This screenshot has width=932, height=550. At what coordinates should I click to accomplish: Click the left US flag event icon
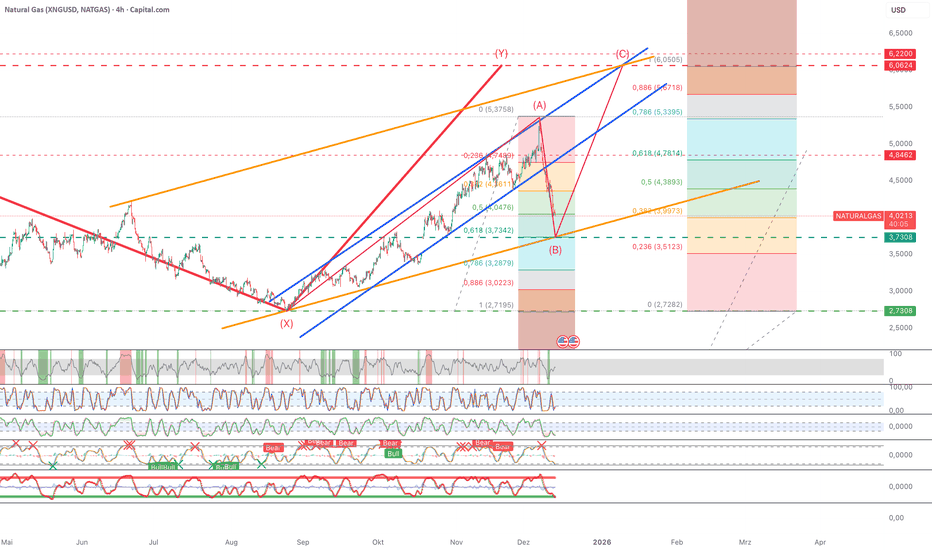click(562, 341)
